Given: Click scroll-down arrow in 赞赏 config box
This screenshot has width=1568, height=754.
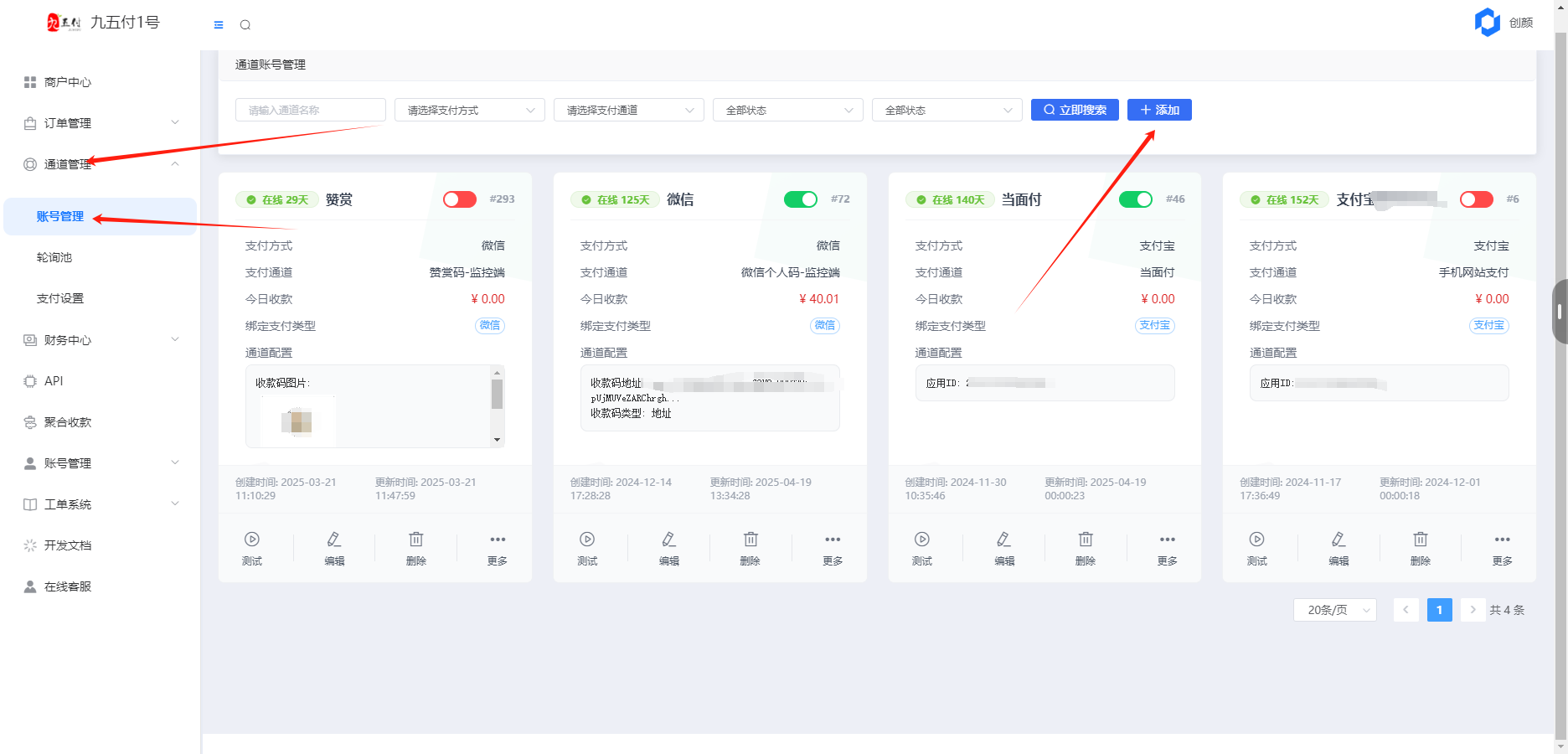Looking at the screenshot, I should click(x=497, y=440).
